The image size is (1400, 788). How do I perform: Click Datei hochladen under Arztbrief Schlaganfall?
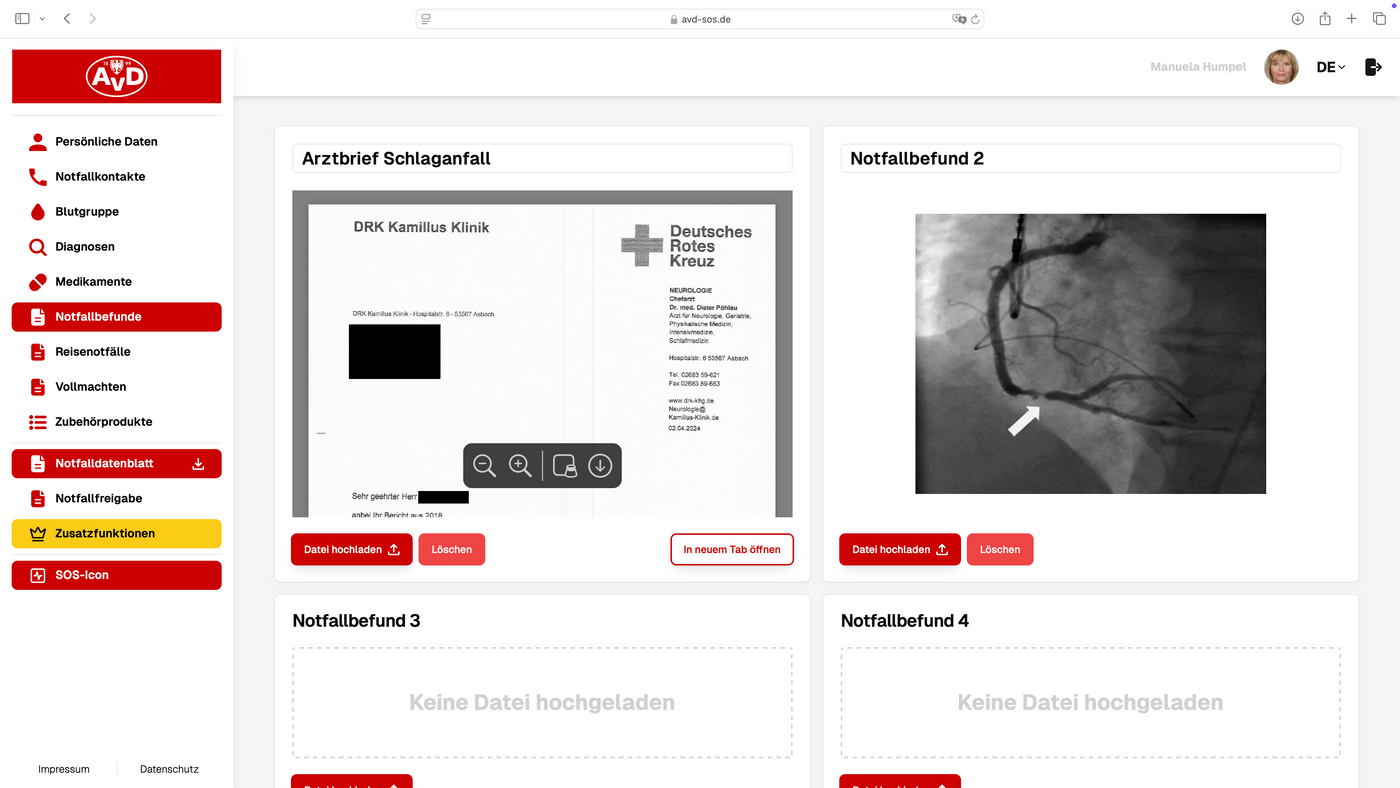coord(352,550)
